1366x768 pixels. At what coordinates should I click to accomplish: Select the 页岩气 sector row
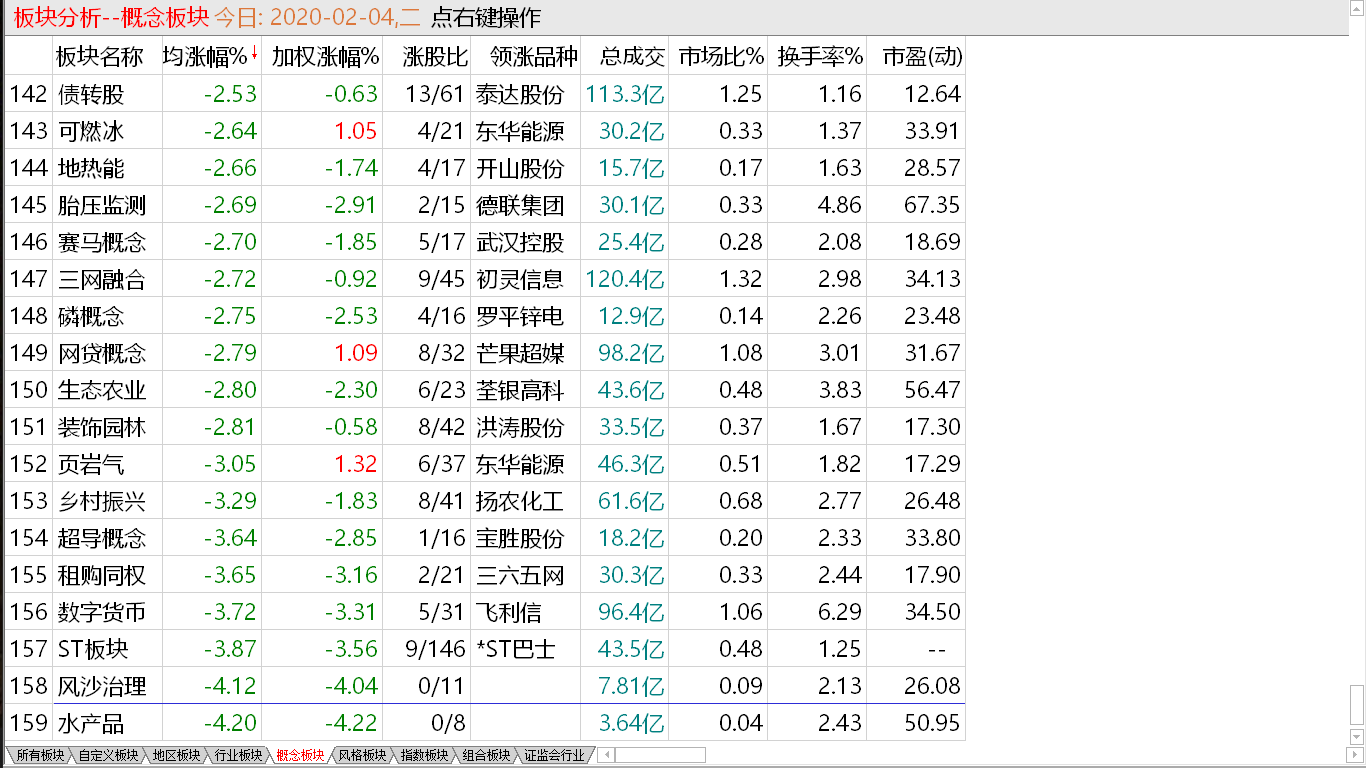pos(485,464)
